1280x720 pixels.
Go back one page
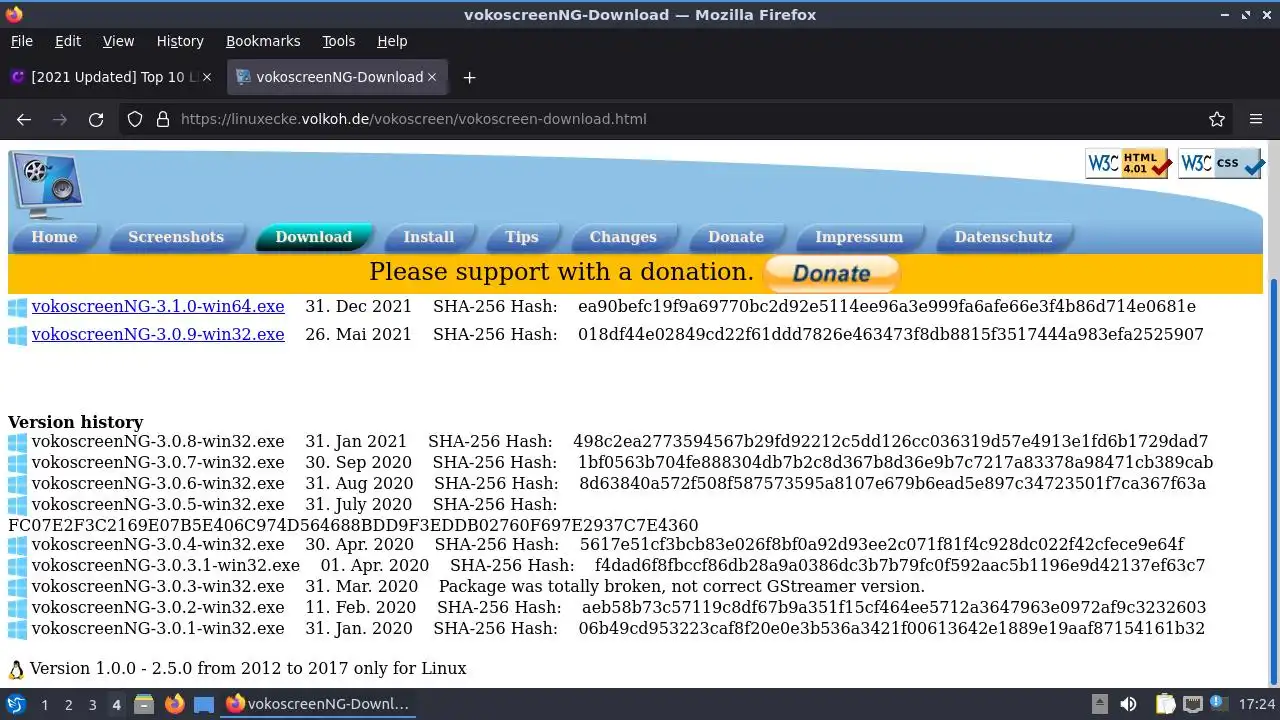pos(24,119)
